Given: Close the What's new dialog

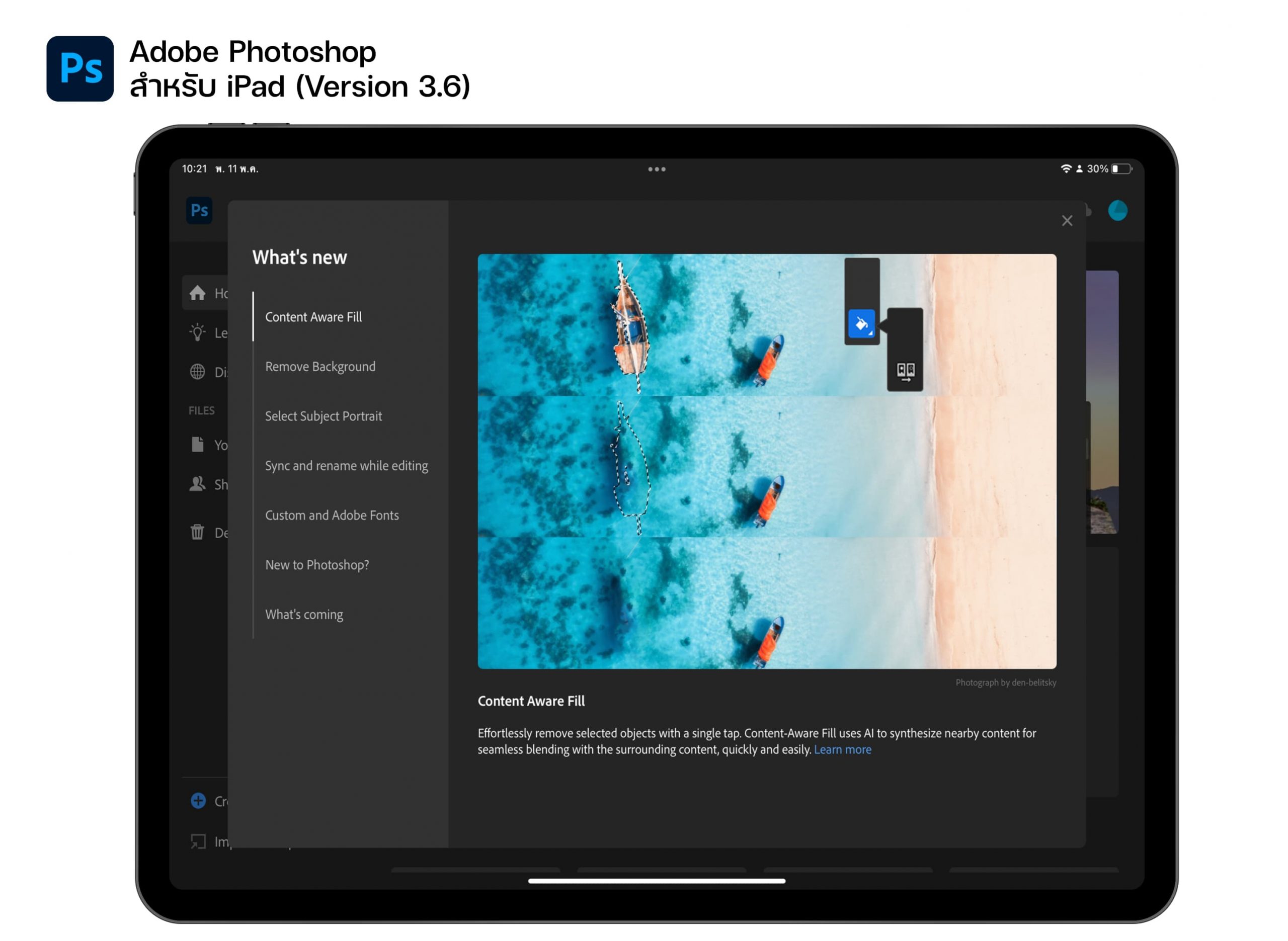Looking at the screenshot, I should (x=1067, y=220).
